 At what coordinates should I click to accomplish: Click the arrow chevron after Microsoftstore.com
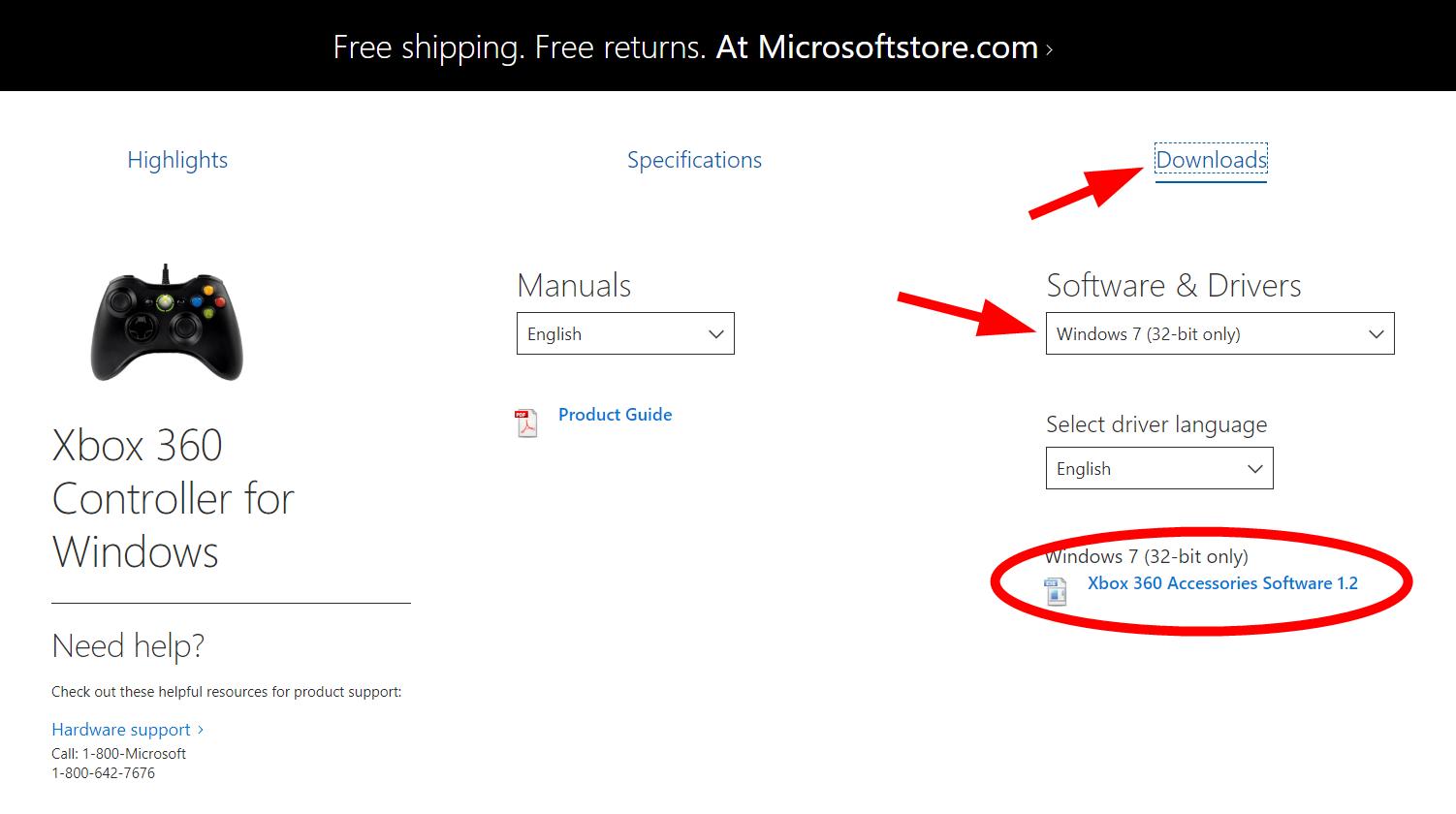[1050, 49]
